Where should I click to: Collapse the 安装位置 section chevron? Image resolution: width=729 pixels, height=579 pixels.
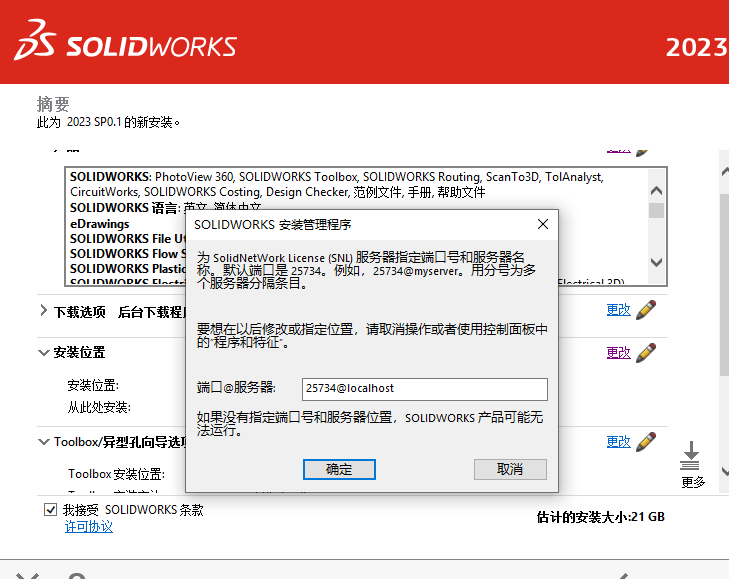(43, 353)
